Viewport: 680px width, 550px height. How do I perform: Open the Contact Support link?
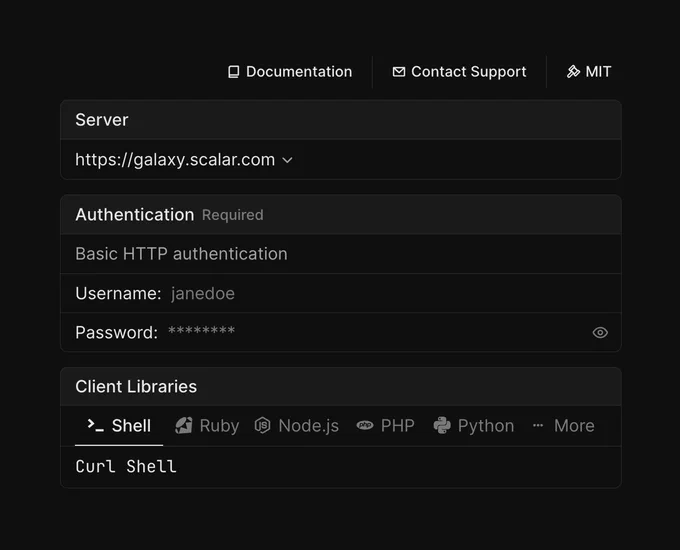click(459, 72)
